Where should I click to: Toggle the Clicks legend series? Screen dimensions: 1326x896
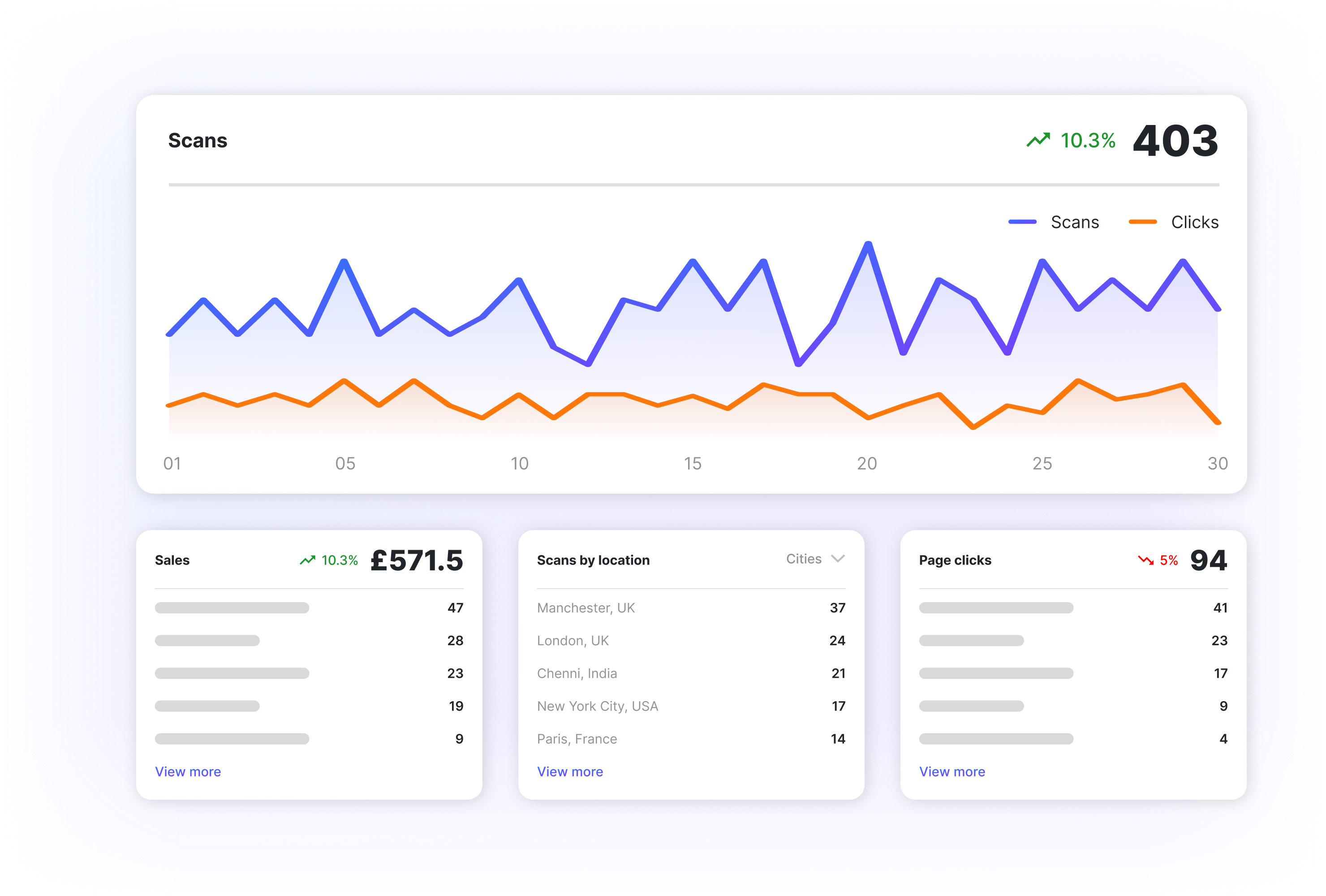click(1194, 222)
